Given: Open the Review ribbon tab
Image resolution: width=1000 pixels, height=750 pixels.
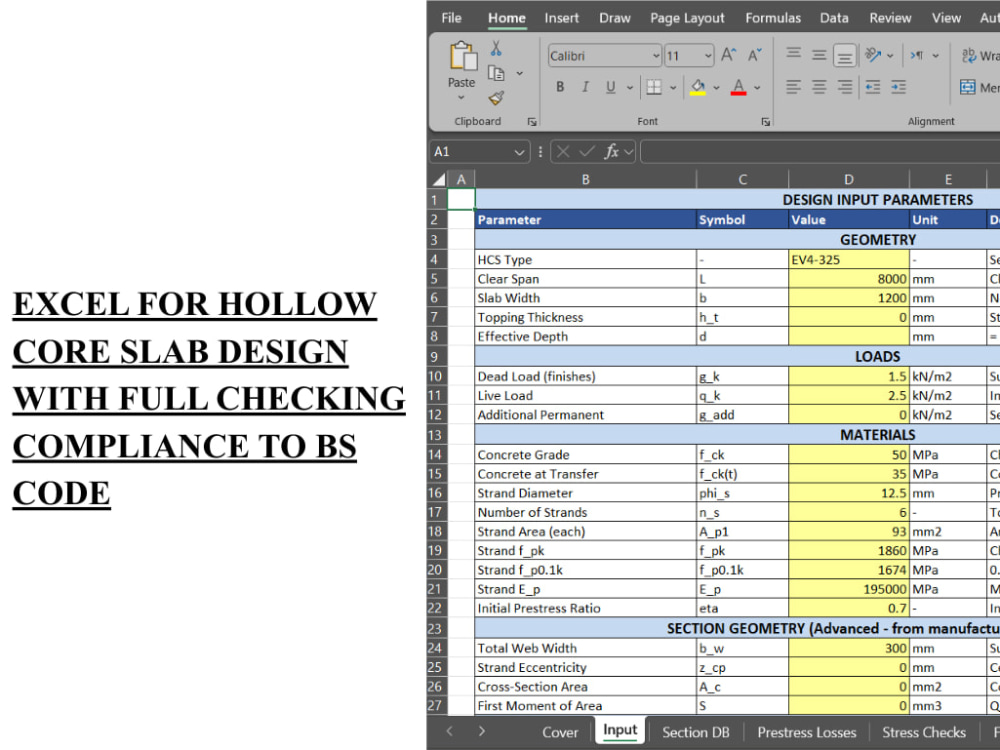Looking at the screenshot, I should pos(890,18).
